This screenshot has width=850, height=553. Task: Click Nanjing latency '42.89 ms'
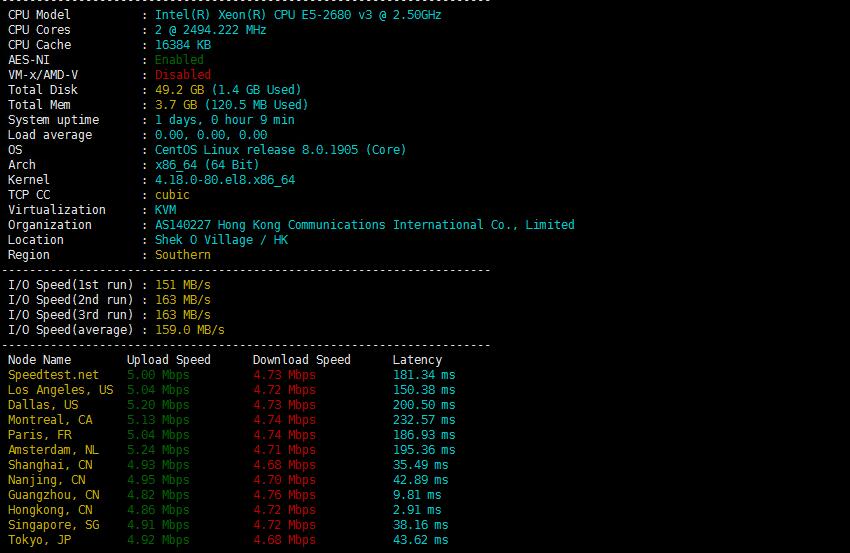(421, 480)
